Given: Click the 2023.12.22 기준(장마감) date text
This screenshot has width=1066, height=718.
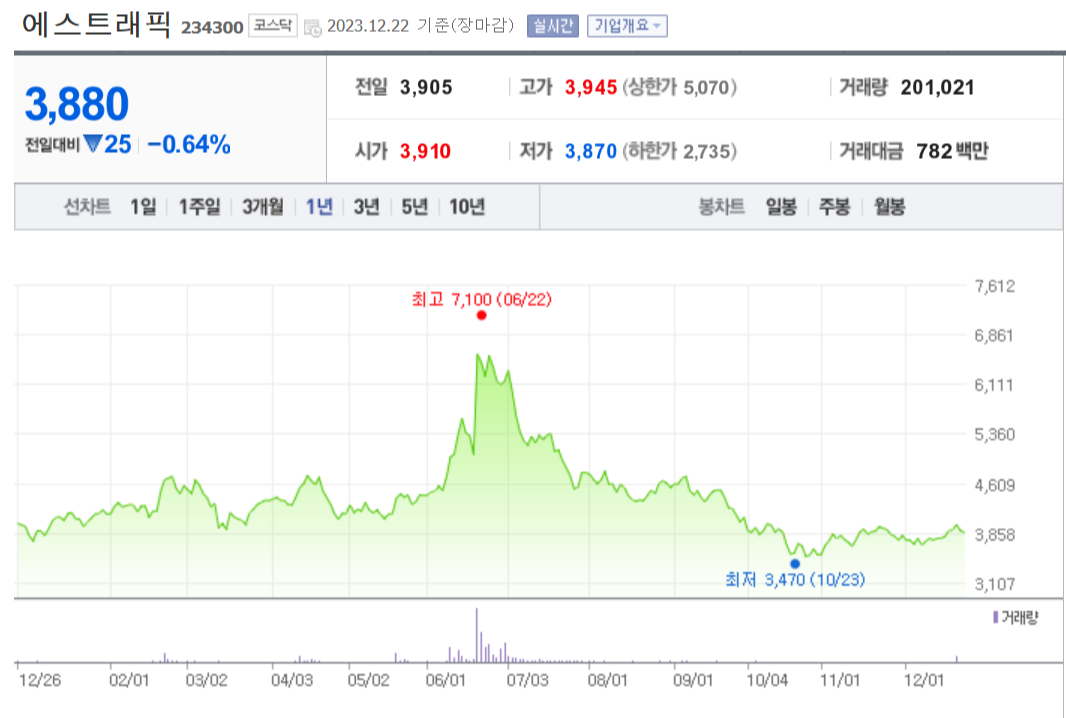Looking at the screenshot, I should (421, 26).
